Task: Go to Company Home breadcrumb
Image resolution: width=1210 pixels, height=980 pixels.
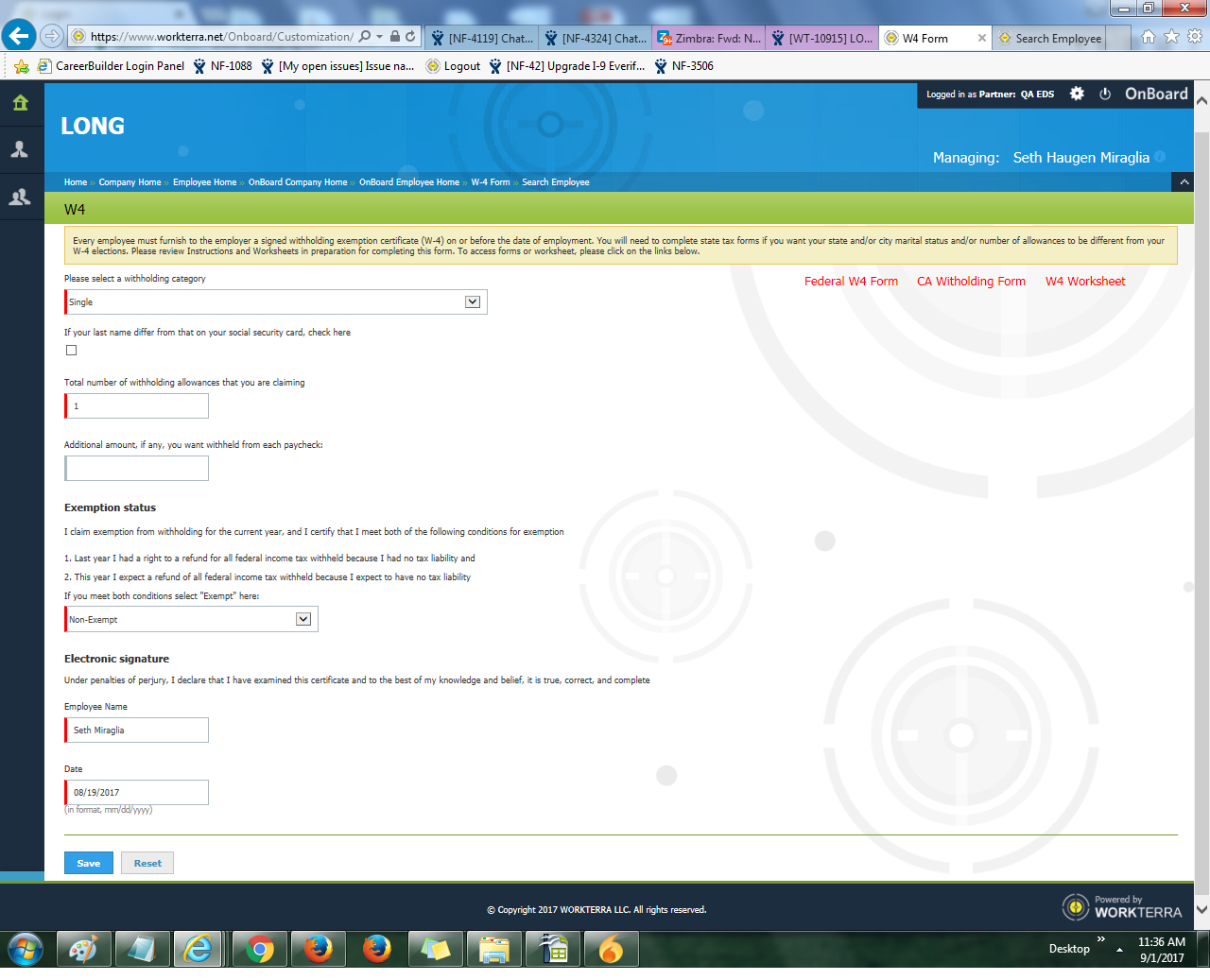Action: (130, 182)
